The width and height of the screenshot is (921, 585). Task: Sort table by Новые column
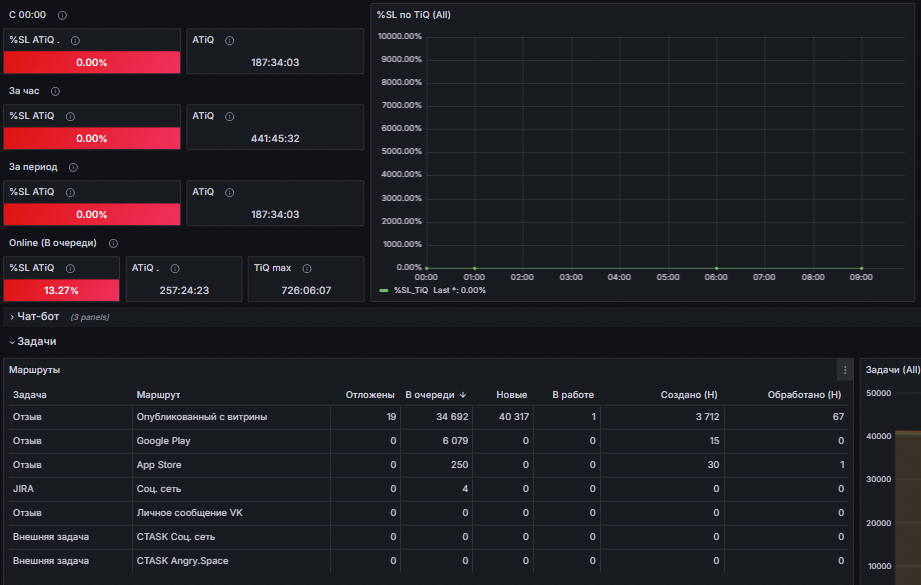click(x=512, y=395)
